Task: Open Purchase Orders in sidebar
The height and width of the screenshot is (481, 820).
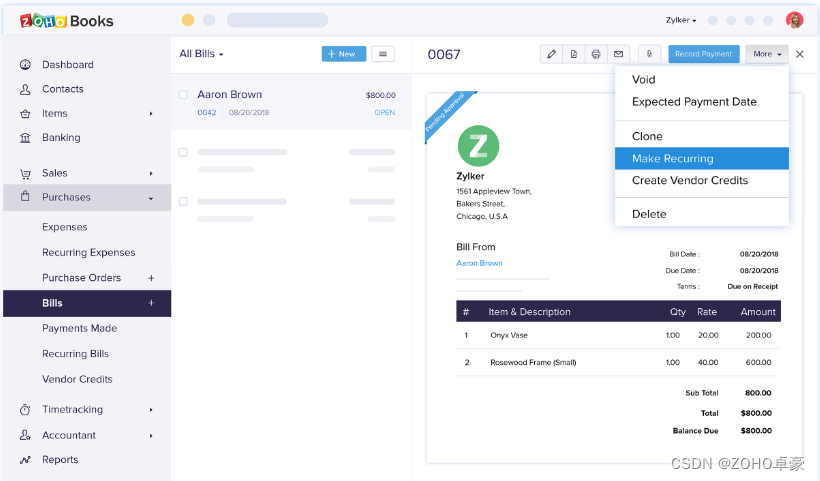Action: click(x=82, y=278)
